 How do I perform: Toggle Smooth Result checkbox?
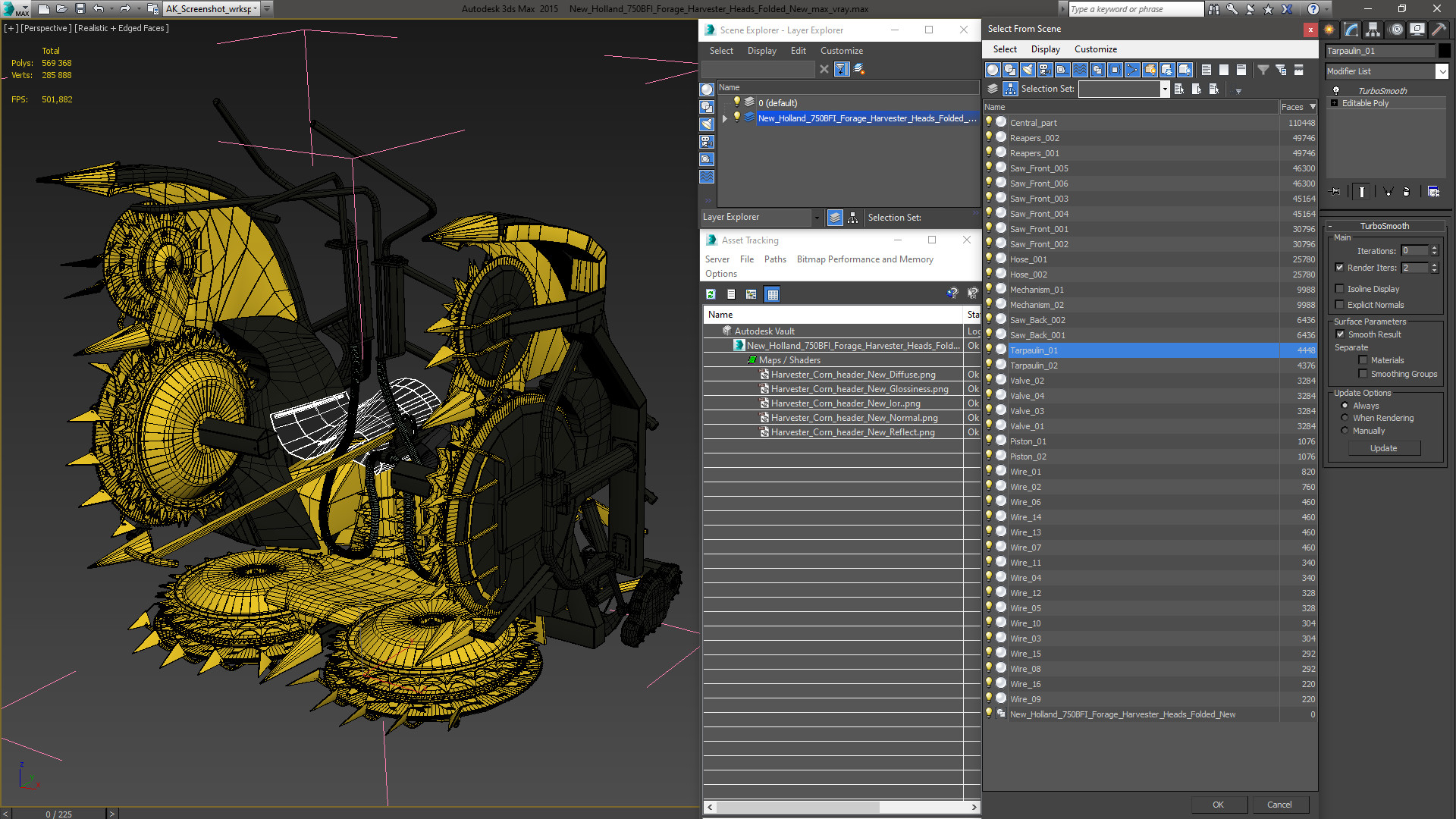(x=1341, y=334)
